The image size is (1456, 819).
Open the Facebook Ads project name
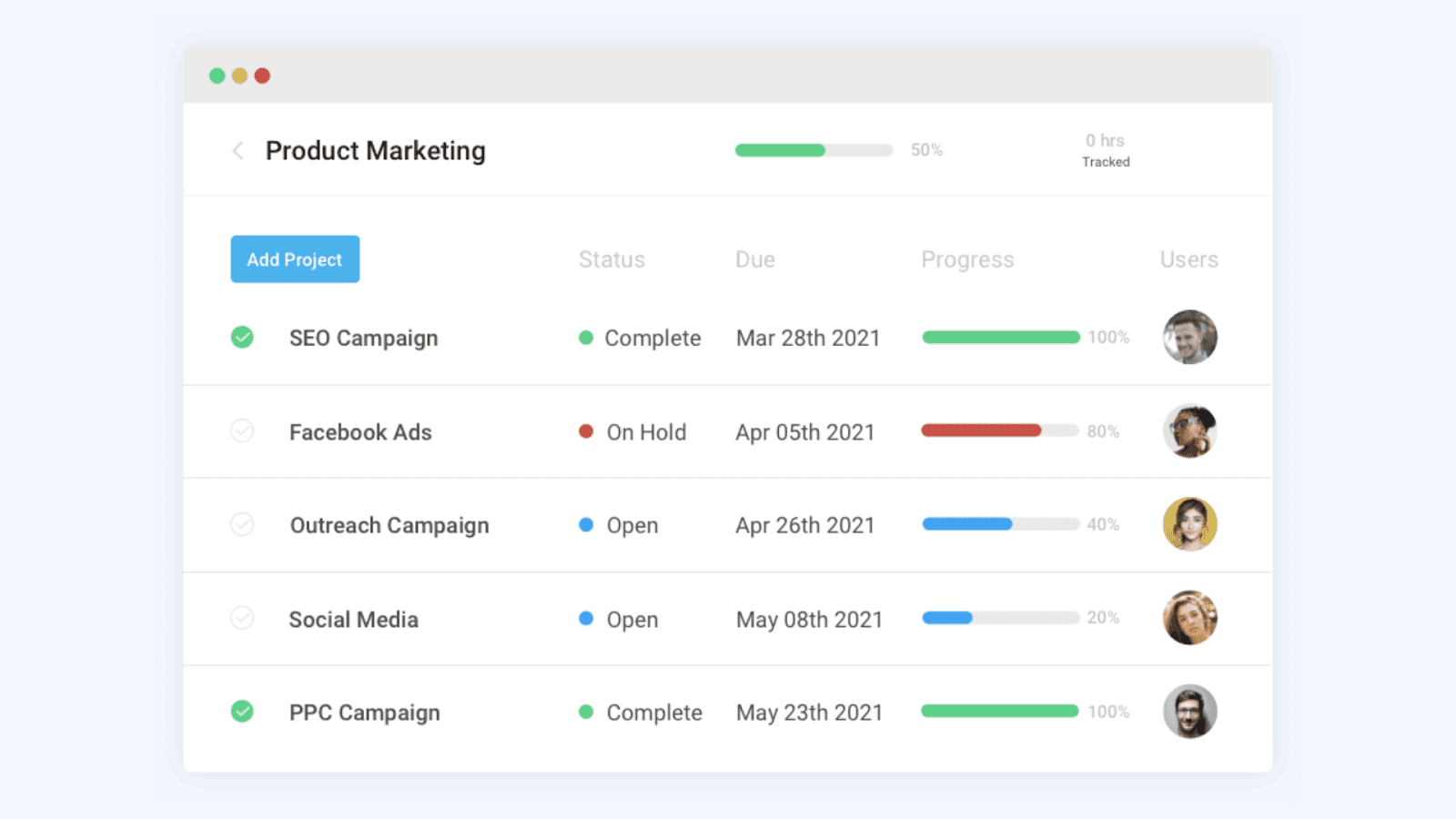[360, 432]
